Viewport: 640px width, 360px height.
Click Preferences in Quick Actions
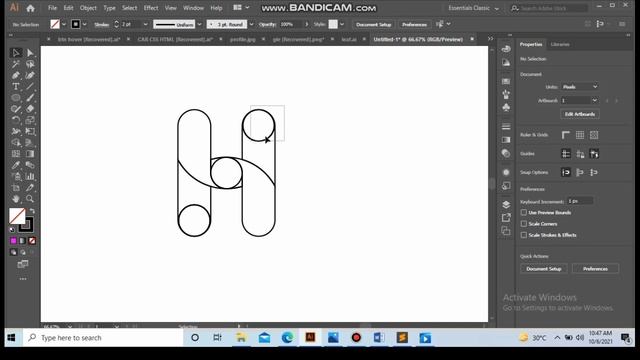pos(595,269)
